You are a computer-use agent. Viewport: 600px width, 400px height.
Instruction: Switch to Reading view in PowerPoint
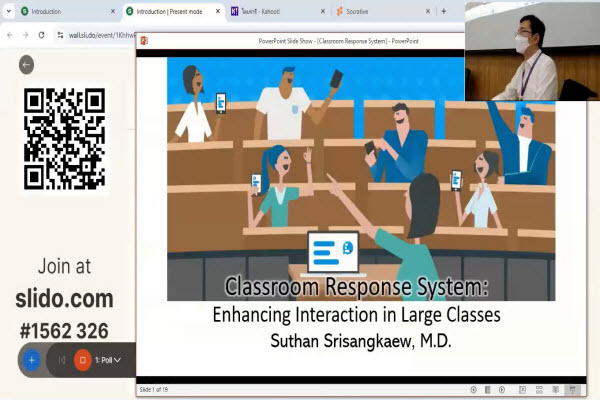(x=556, y=390)
